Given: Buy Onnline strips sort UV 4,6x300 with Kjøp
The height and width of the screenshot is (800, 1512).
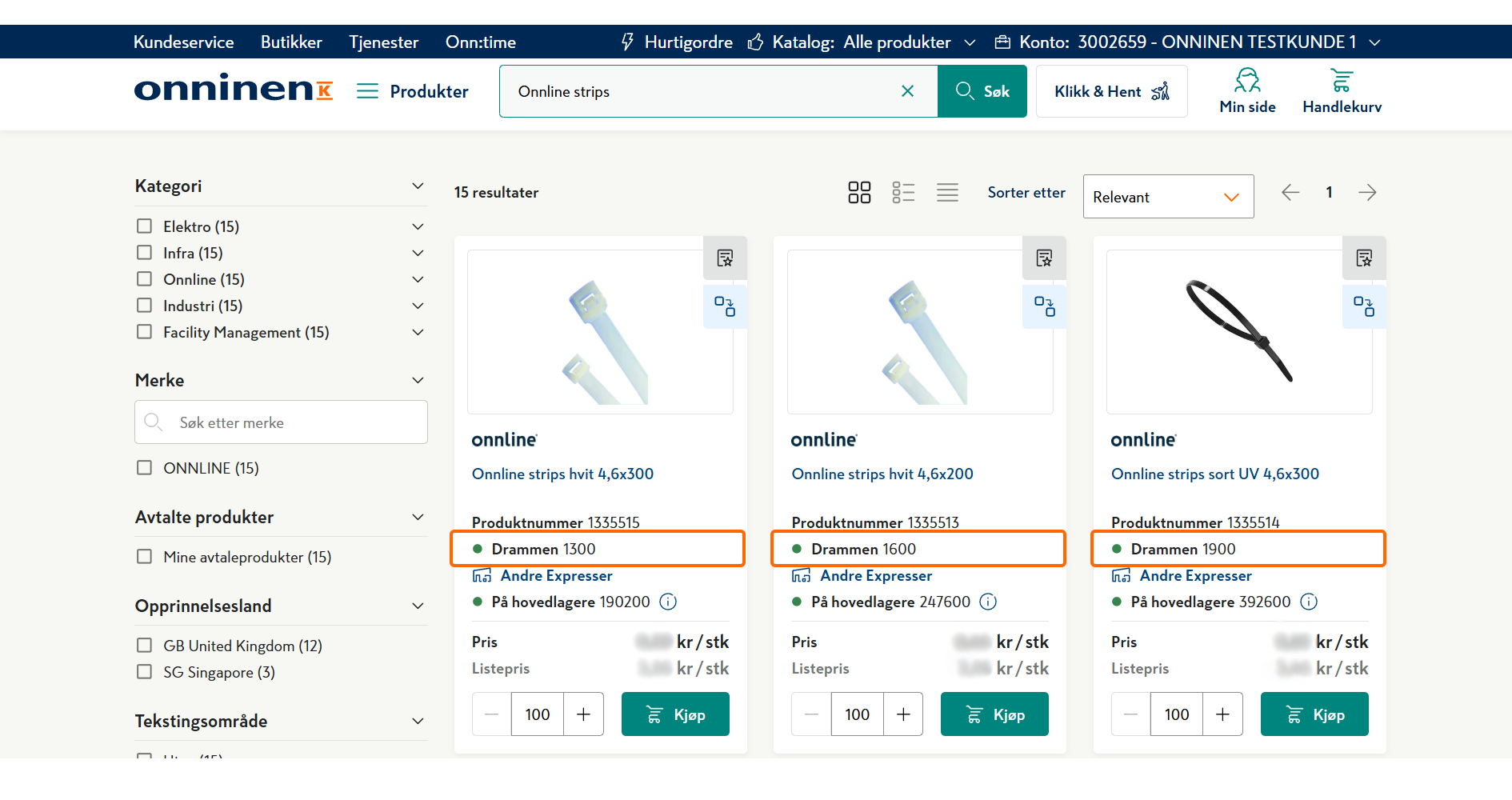Looking at the screenshot, I should pyautogui.click(x=1314, y=714).
